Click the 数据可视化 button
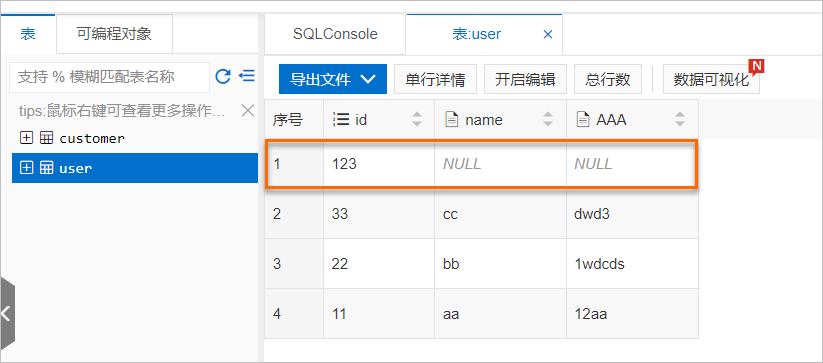Screen dimensions: 823x363 click(711, 79)
